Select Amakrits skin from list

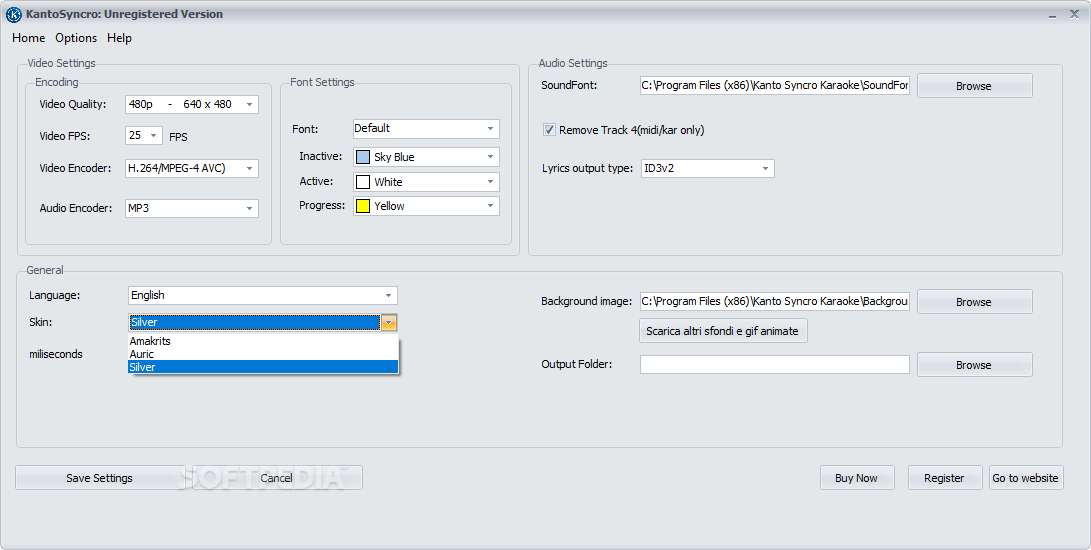click(263, 341)
